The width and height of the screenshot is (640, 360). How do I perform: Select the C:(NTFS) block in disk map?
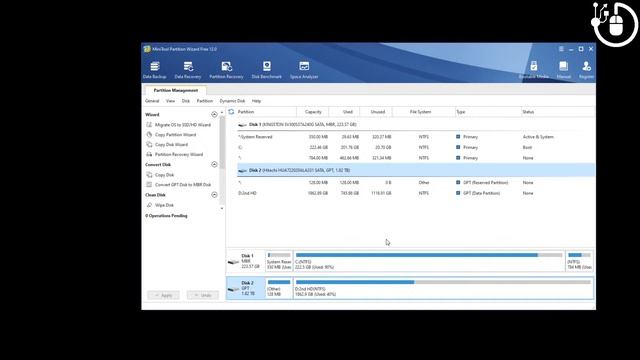click(x=429, y=261)
